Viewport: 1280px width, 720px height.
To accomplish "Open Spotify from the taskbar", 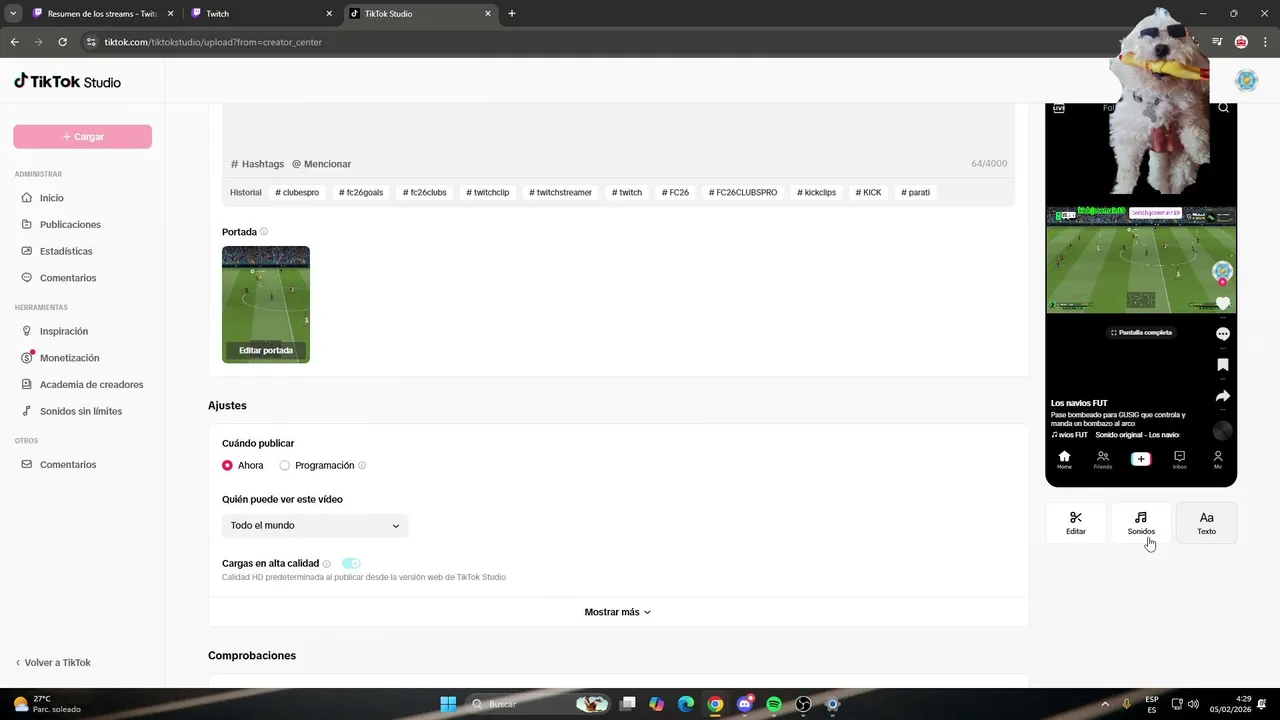I will (774, 704).
